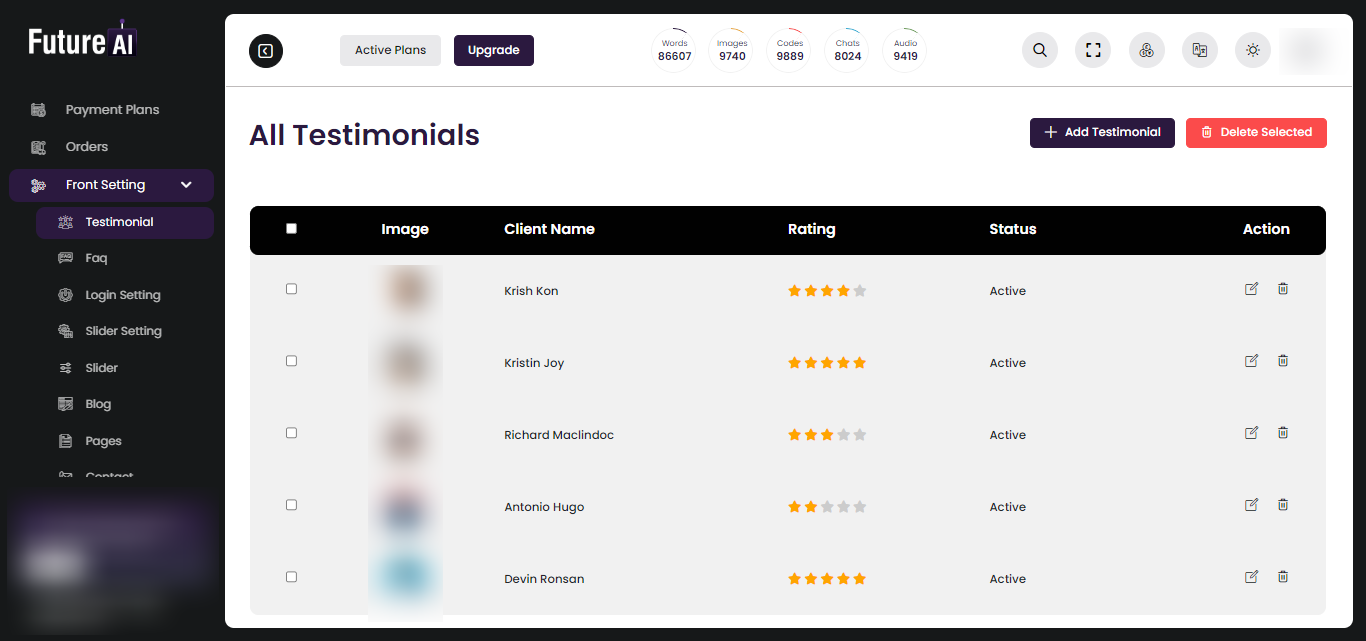This screenshot has height=641, width=1366.
Task: Open the currency selector icon
Action: point(1146,50)
